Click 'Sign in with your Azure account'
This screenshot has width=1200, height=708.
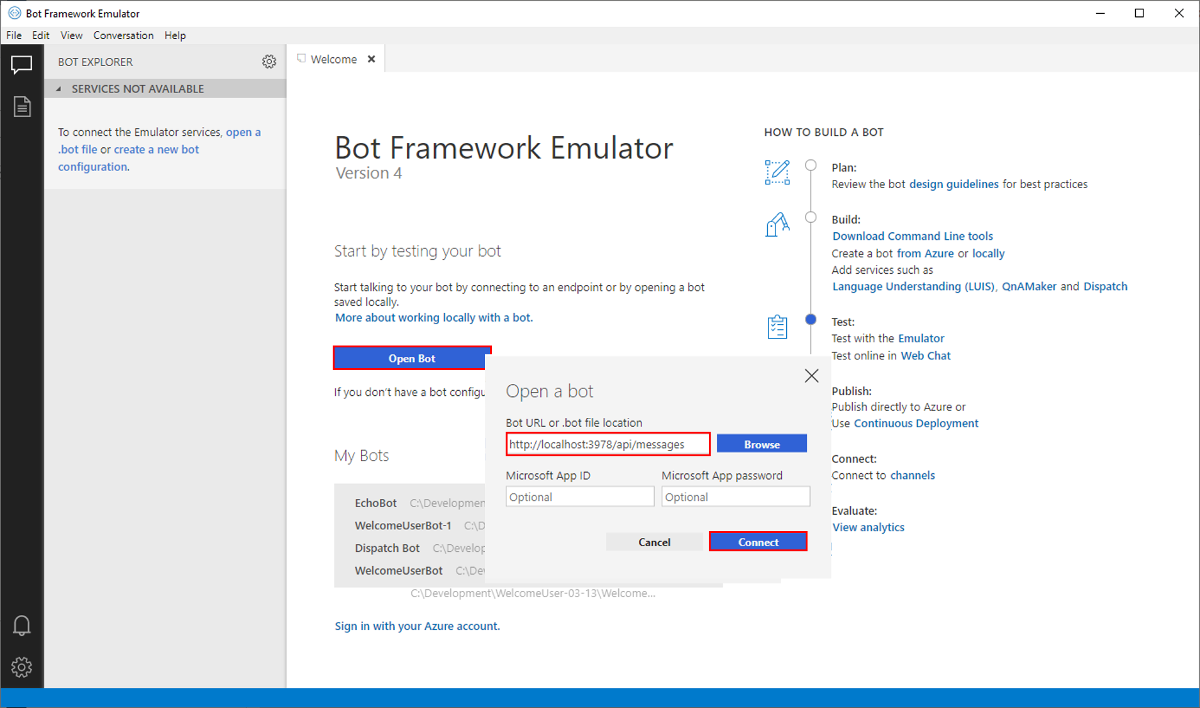point(417,626)
